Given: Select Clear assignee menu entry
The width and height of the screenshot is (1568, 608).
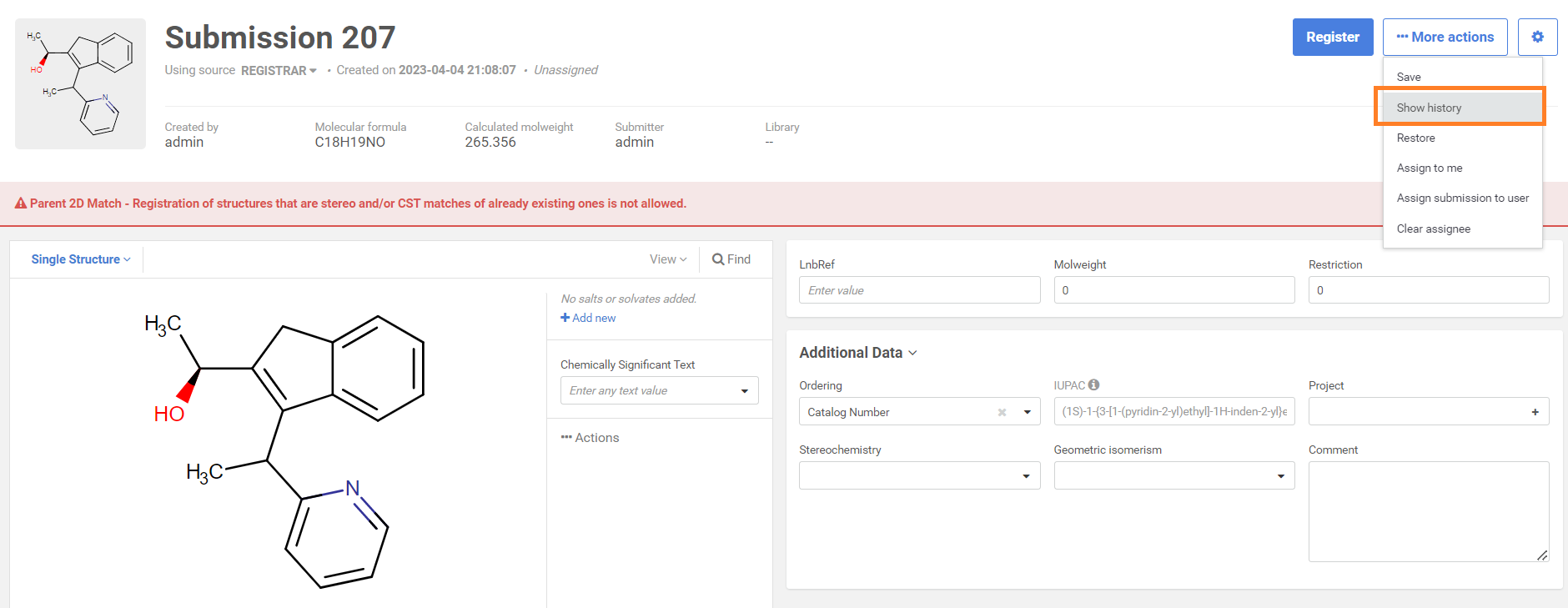Looking at the screenshot, I should point(1433,229).
